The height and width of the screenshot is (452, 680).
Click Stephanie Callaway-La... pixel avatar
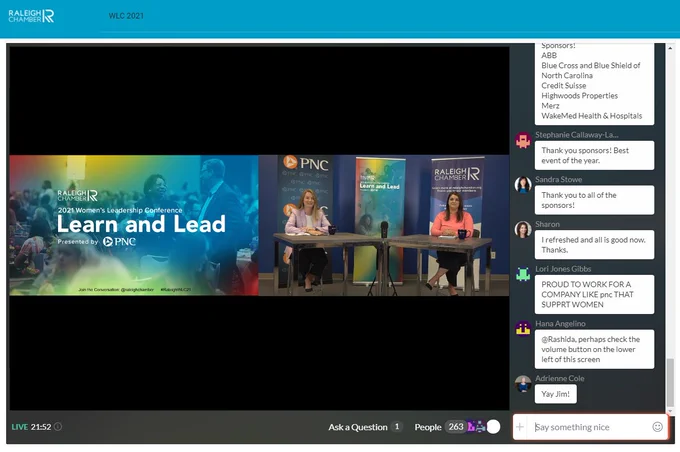[523, 140]
